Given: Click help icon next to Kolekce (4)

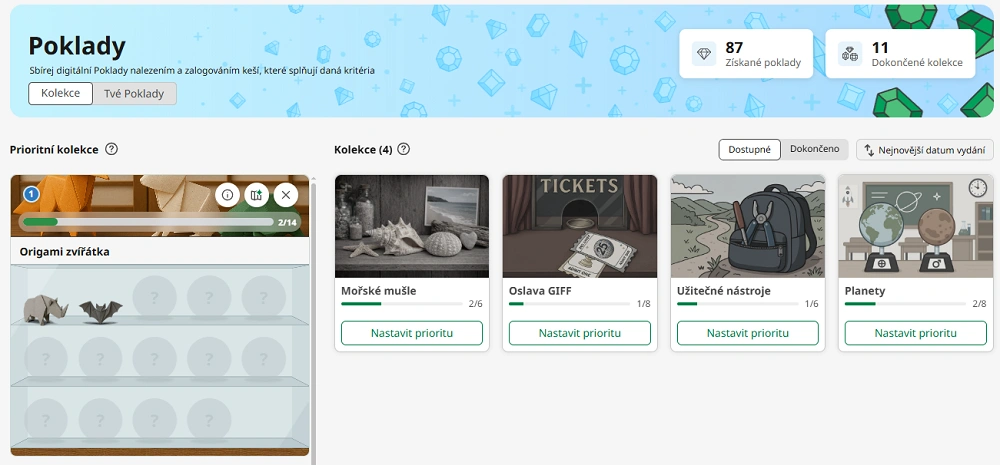Looking at the screenshot, I should point(403,149).
